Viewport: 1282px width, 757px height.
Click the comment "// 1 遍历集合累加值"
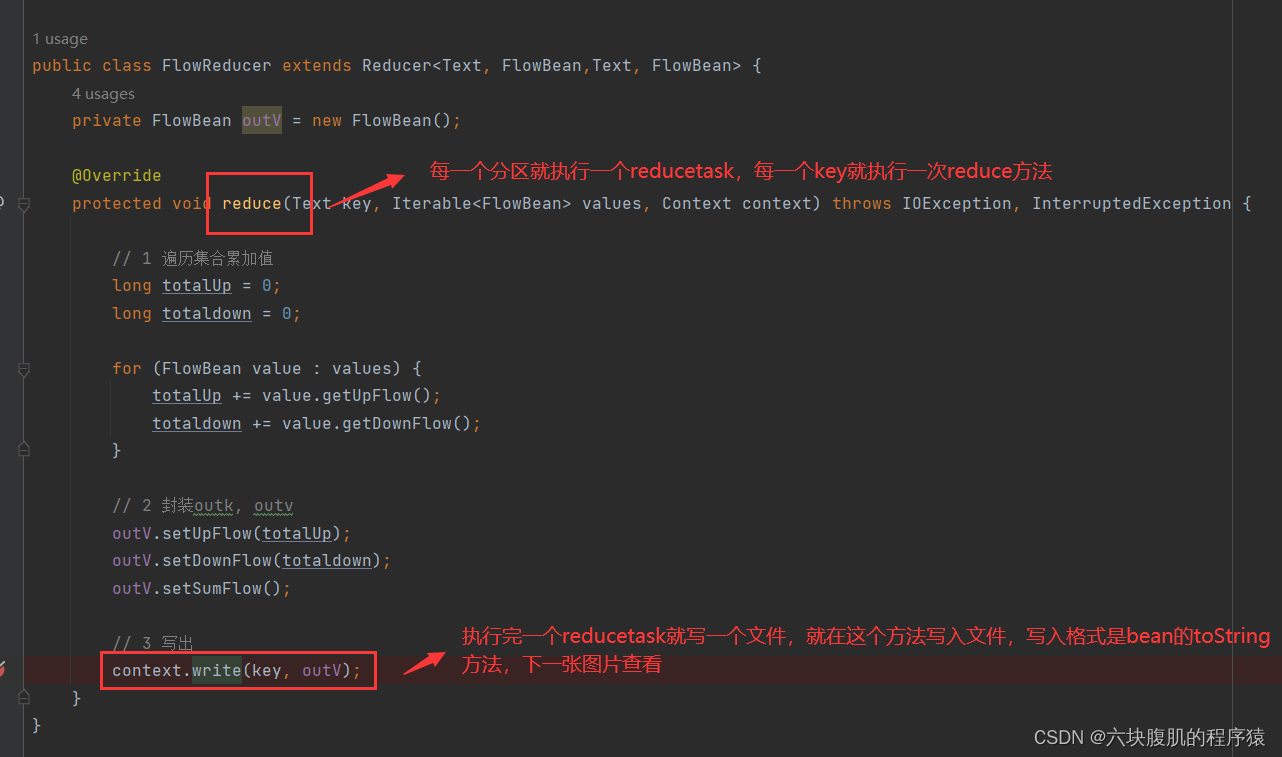193,259
